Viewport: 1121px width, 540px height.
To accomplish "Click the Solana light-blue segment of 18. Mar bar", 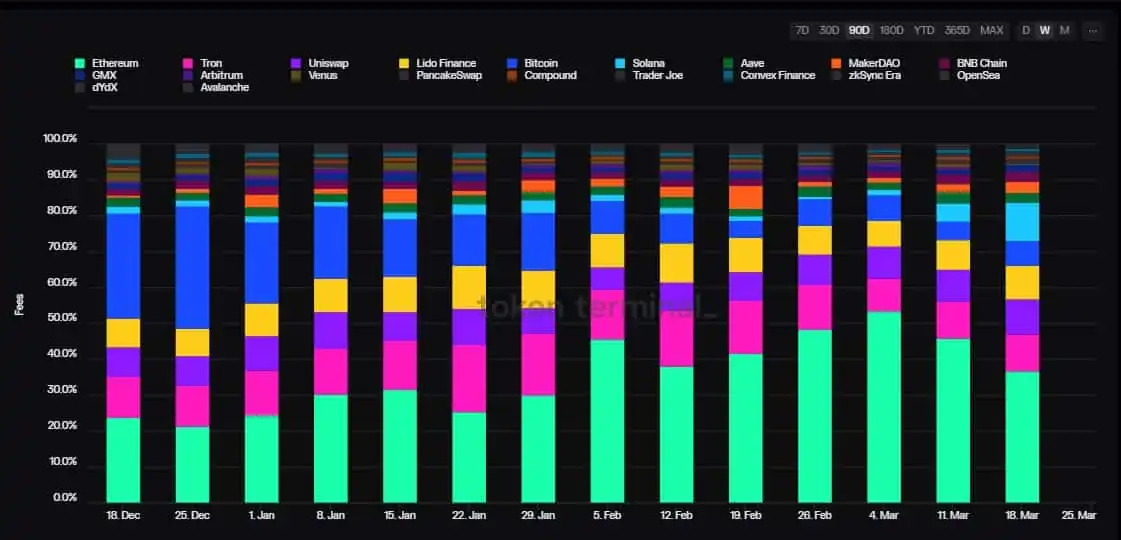I will click(x=1022, y=222).
